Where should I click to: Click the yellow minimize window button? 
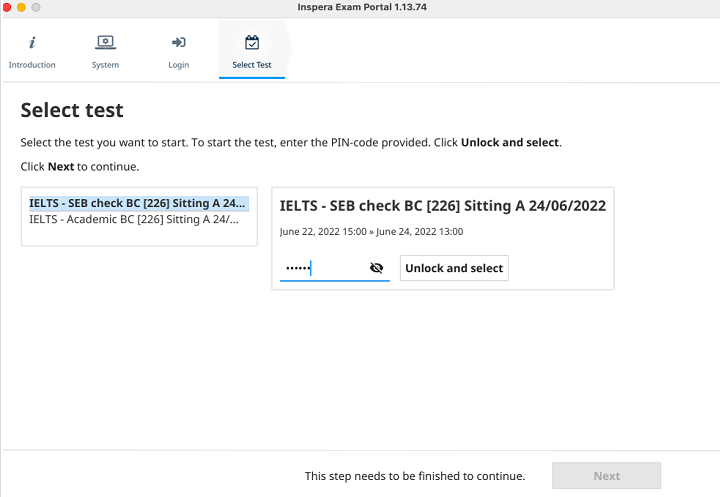tap(21, 7)
